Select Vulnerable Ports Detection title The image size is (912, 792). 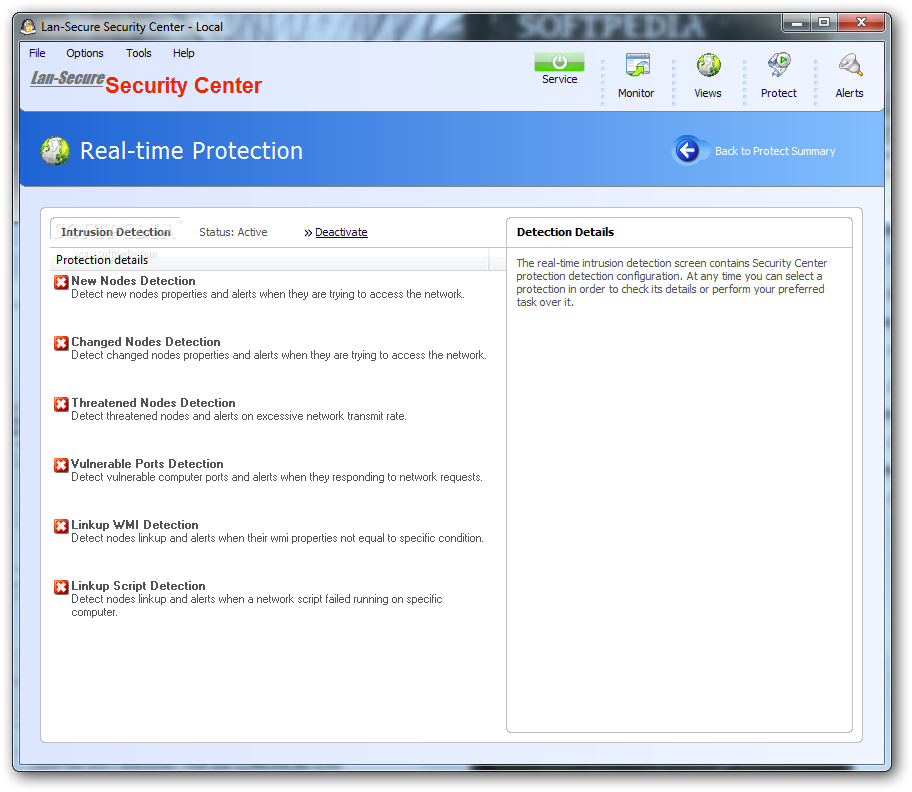[147, 464]
